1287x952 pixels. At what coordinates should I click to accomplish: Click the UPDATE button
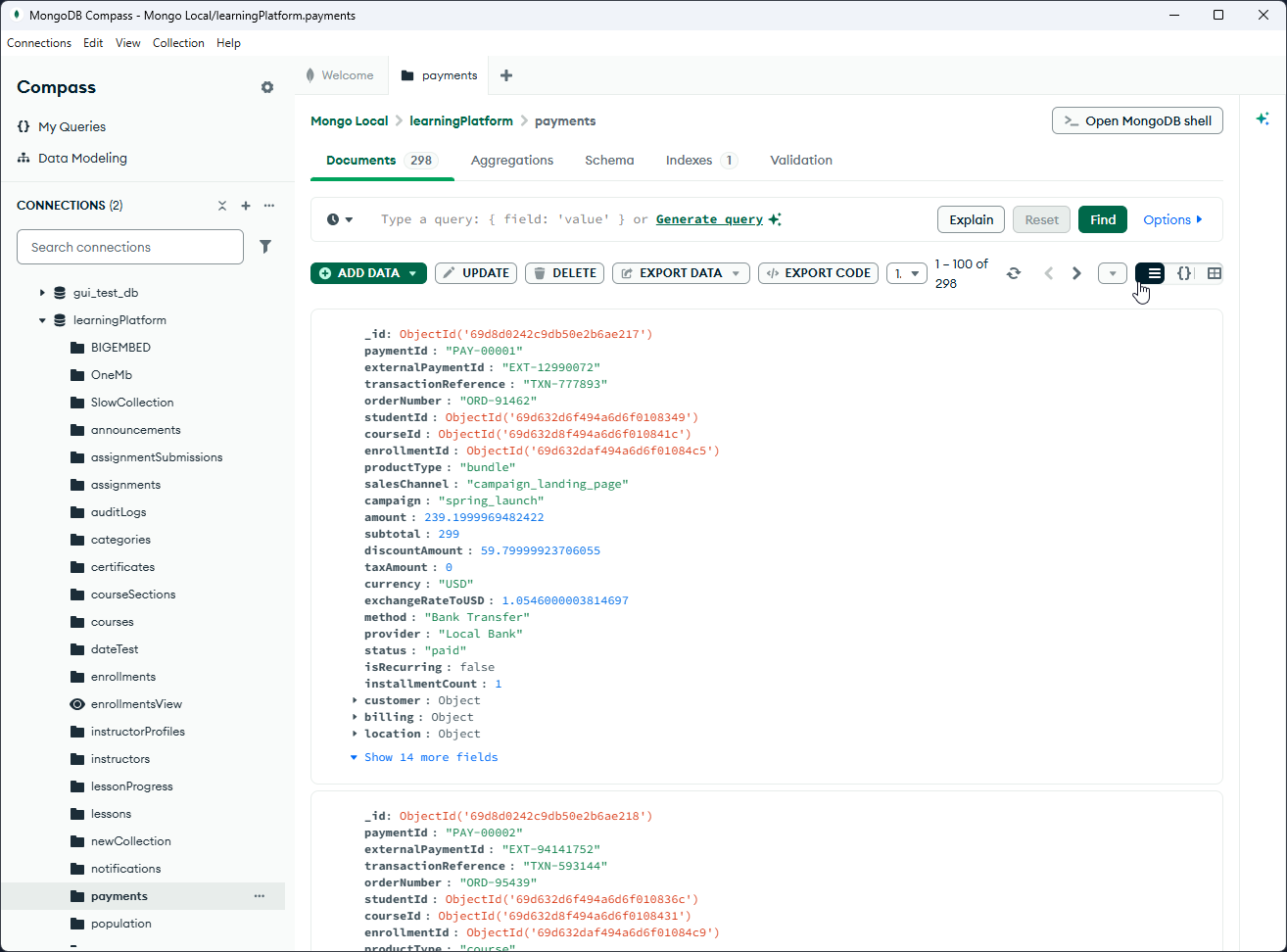point(476,273)
